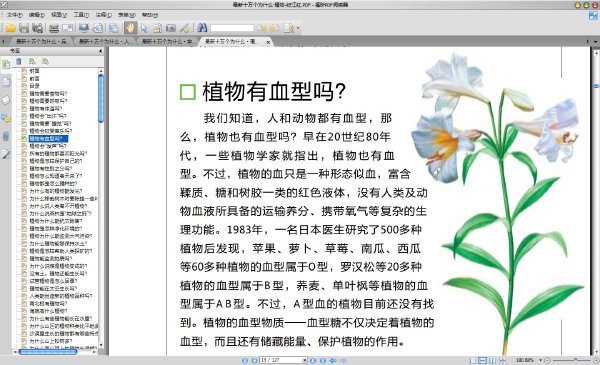This screenshot has height=365, width=600.
Task: Open the Pages thumbnail panel icon
Action: click(x=6, y=82)
